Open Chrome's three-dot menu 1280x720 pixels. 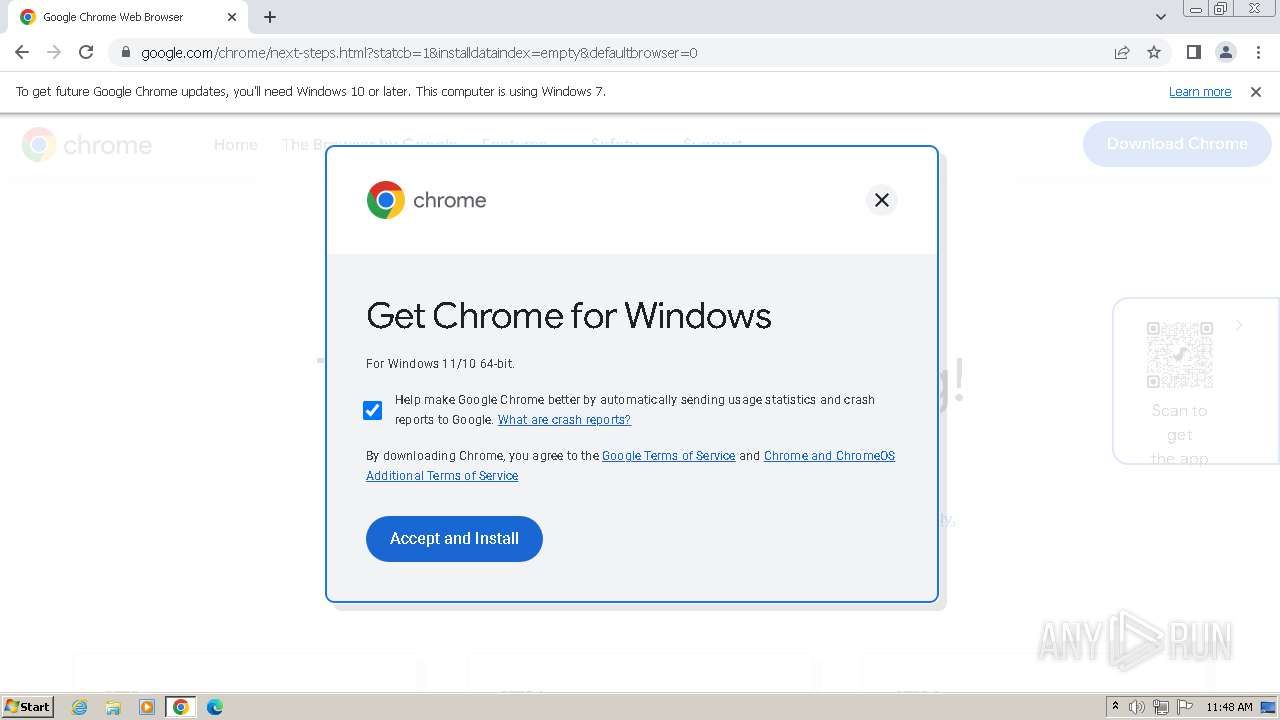tap(1258, 52)
